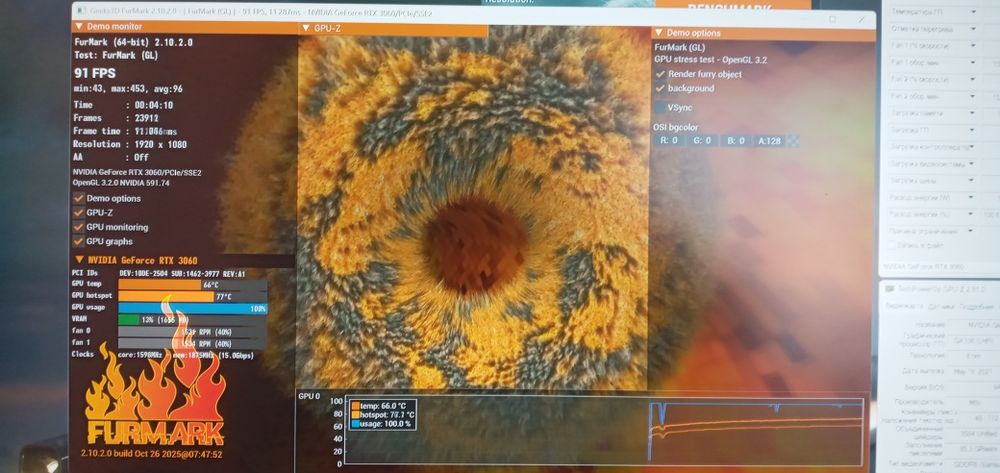Enable the VSync checkbox
This screenshot has width=1000, height=473.
click(x=660, y=107)
